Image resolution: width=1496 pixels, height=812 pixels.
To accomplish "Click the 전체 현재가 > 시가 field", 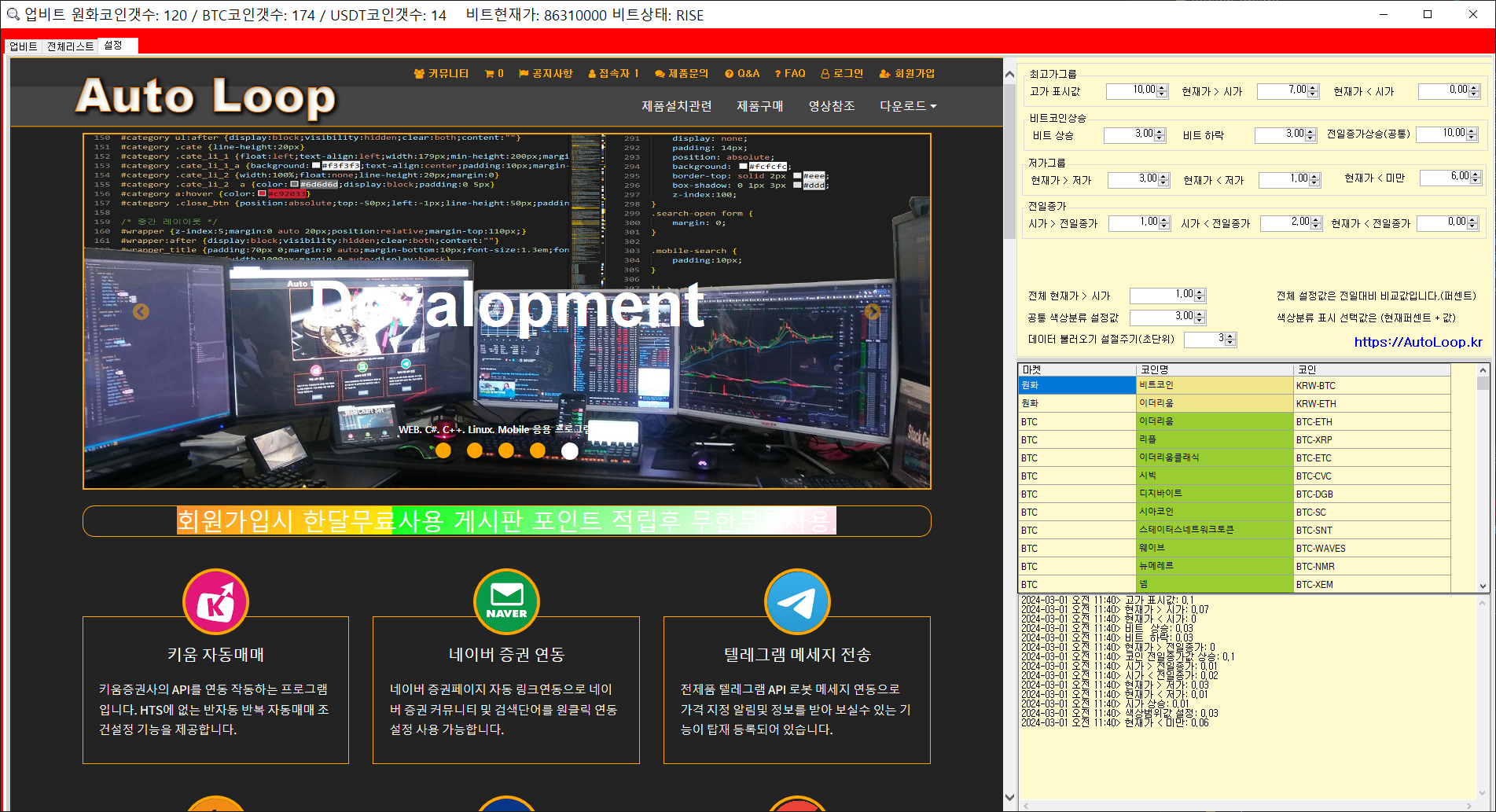I will point(1167,296).
